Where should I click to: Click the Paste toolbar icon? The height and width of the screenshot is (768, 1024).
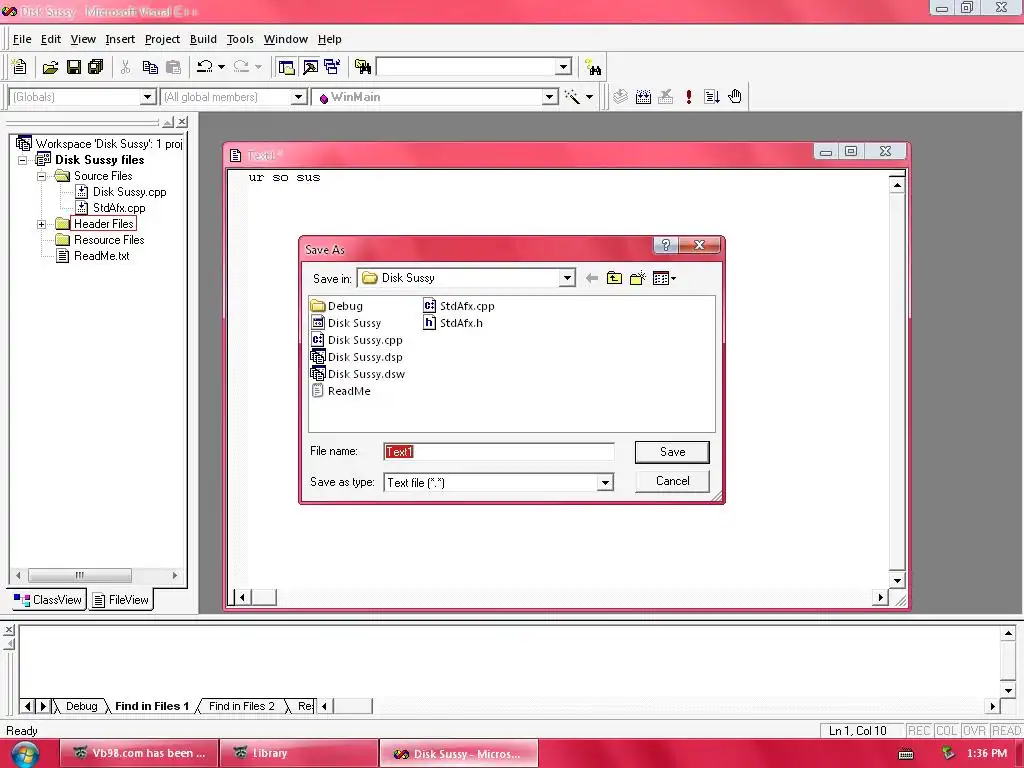point(173,67)
